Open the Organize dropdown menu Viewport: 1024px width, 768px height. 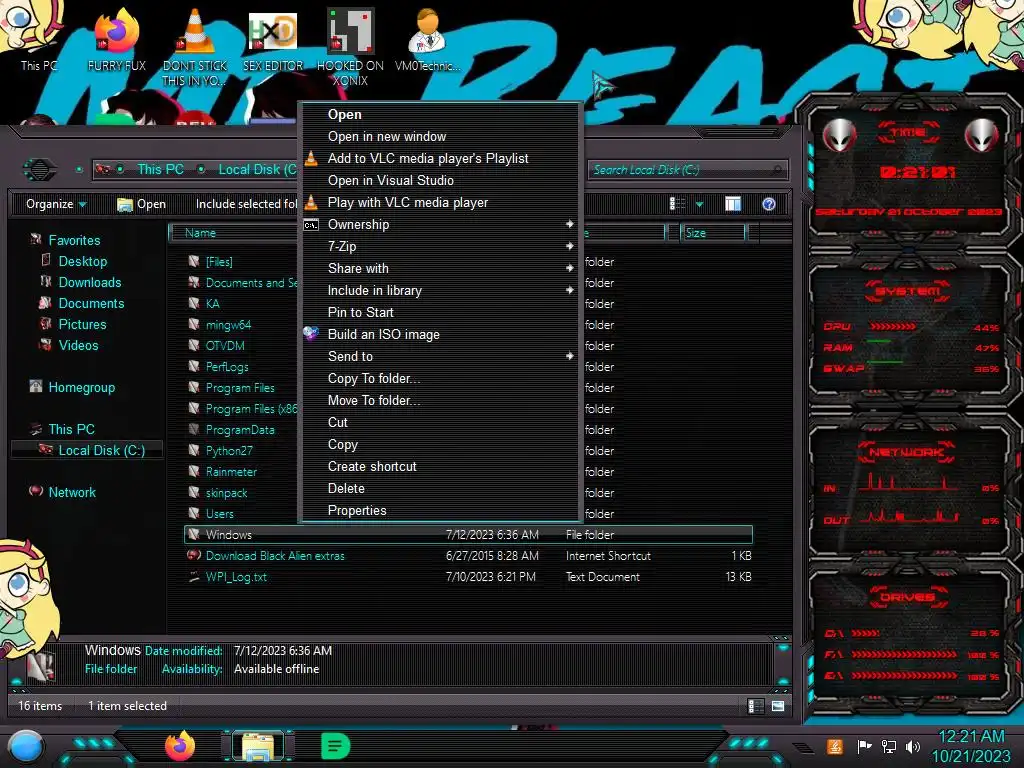click(x=56, y=204)
